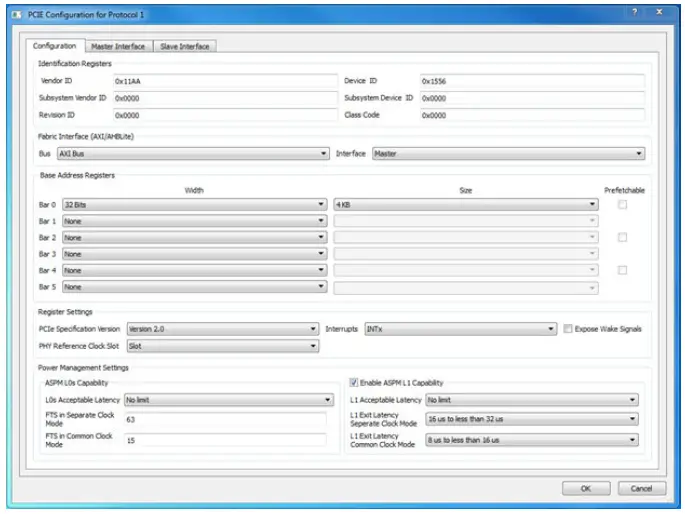This screenshot has height=514, width=685.
Task: Open the L0s Acceptable Latency dropdown
Action: (228, 400)
